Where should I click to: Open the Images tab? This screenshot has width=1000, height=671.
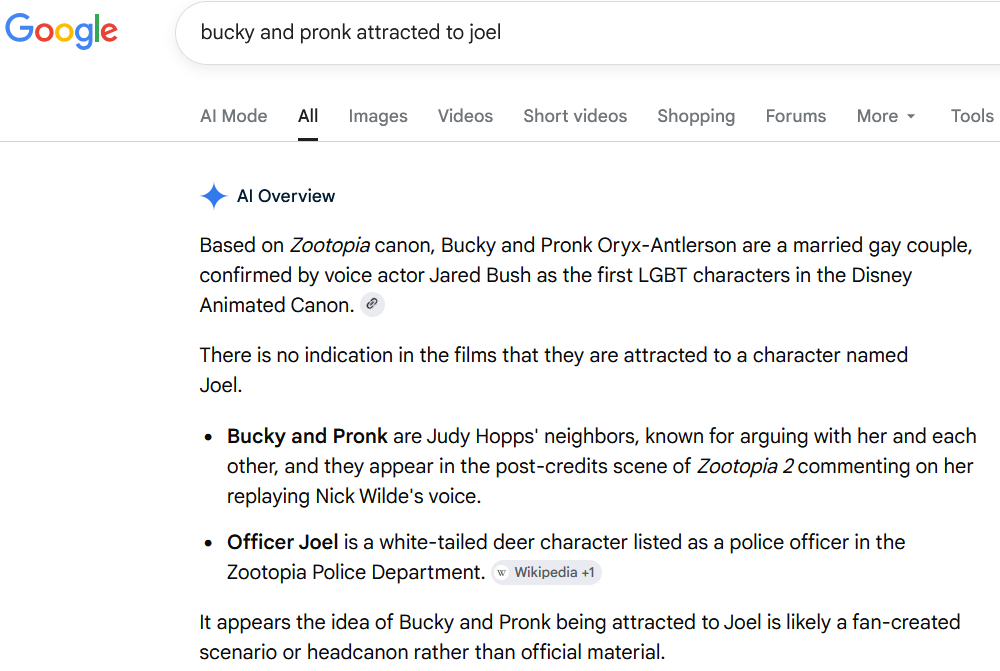click(x=378, y=116)
